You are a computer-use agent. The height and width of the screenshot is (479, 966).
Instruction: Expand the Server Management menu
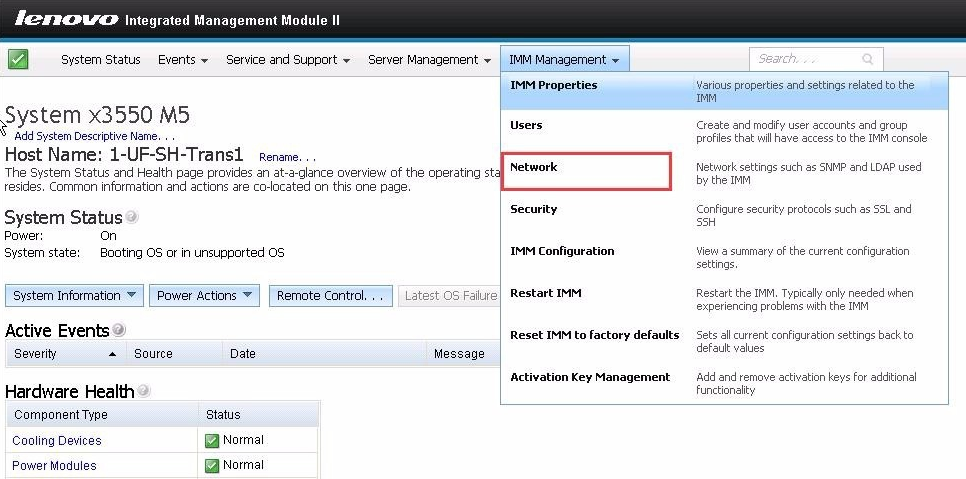pyautogui.click(x=429, y=60)
